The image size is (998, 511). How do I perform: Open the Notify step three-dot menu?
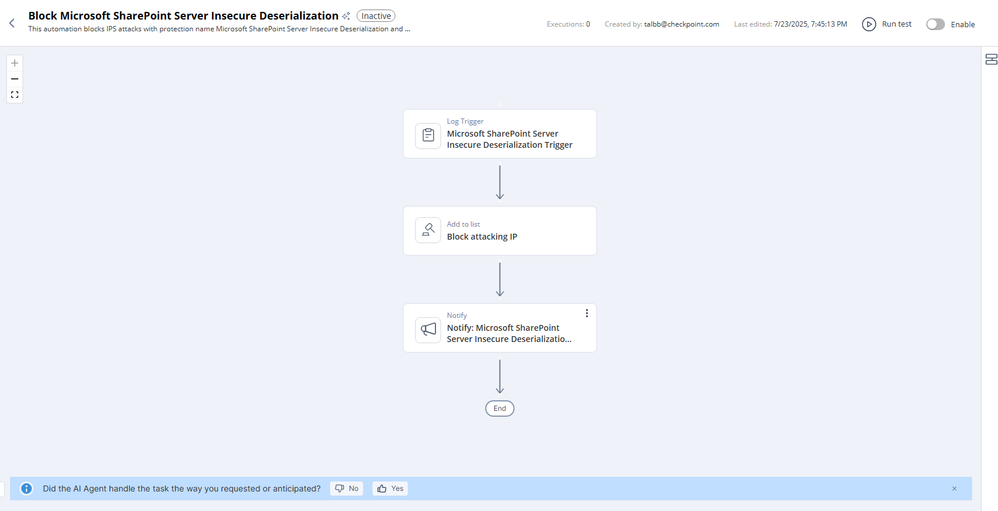point(586,313)
